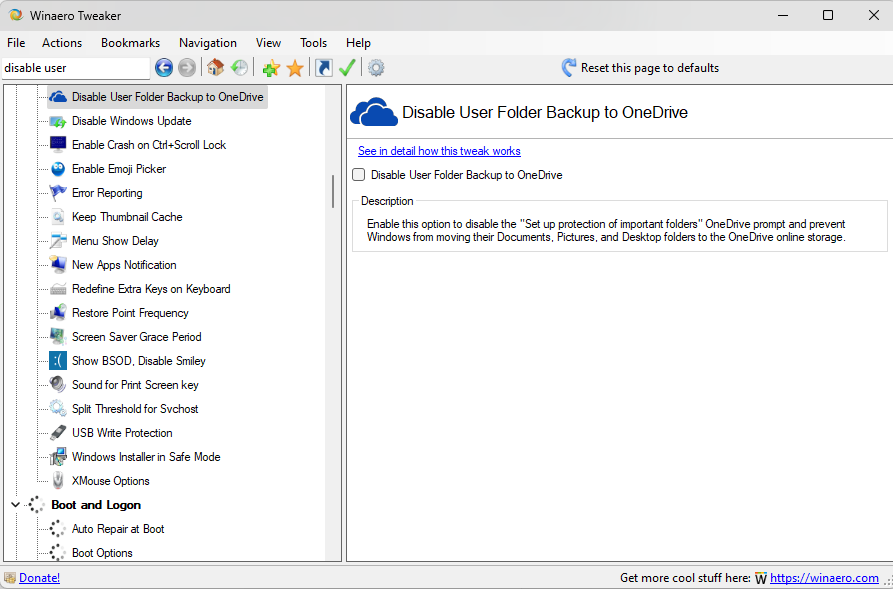Select Error Reporting tree item
This screenshot has width=893, height=589.
tap(107, 193)
